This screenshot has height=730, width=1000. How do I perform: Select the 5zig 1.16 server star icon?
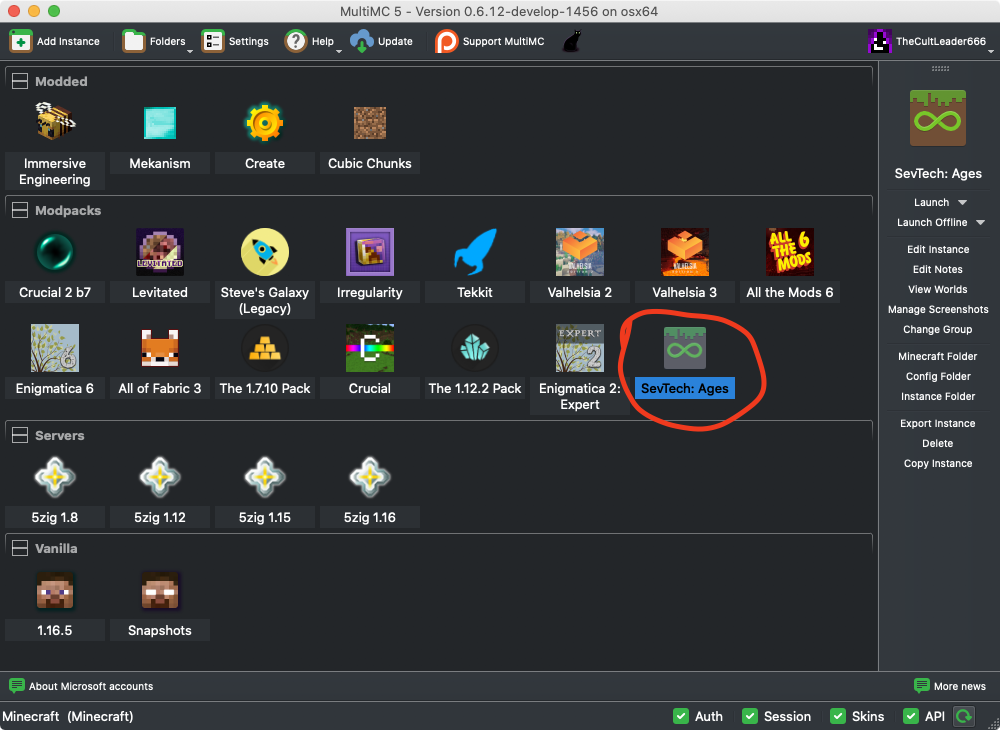point(369,477)
